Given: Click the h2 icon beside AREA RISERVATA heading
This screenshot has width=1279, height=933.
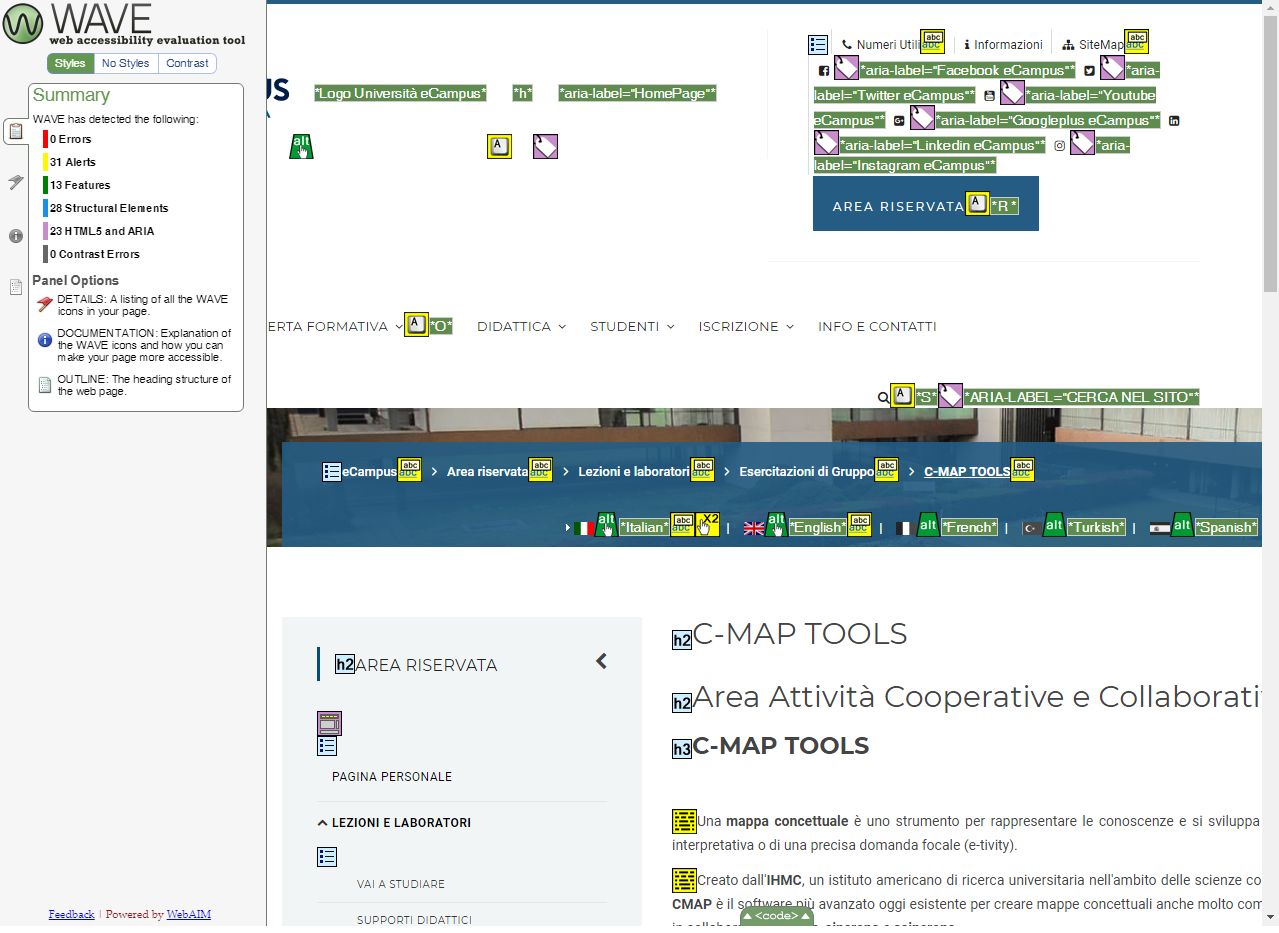Looking at the screenshot, I should point(345,664).
